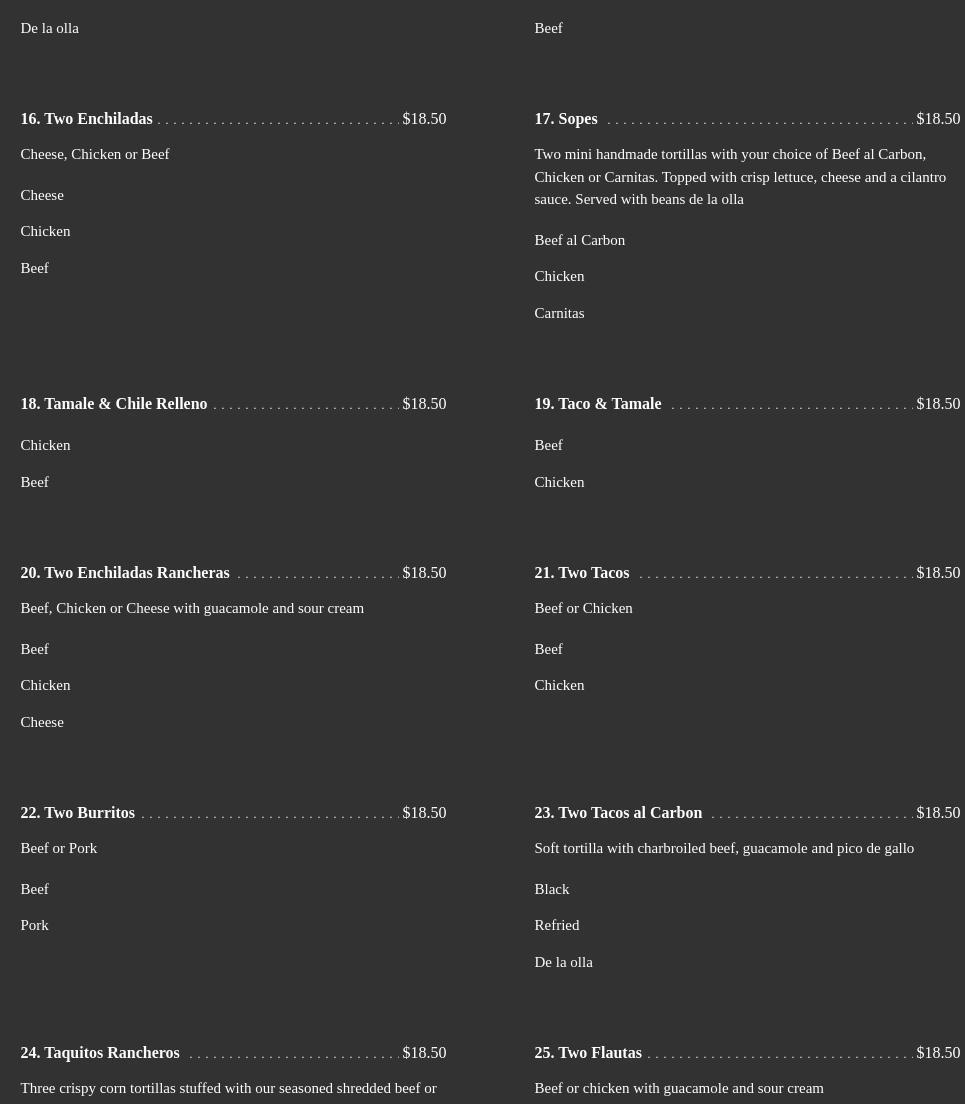Select Beef al Carbon option for Sopes

pos(579,240)
